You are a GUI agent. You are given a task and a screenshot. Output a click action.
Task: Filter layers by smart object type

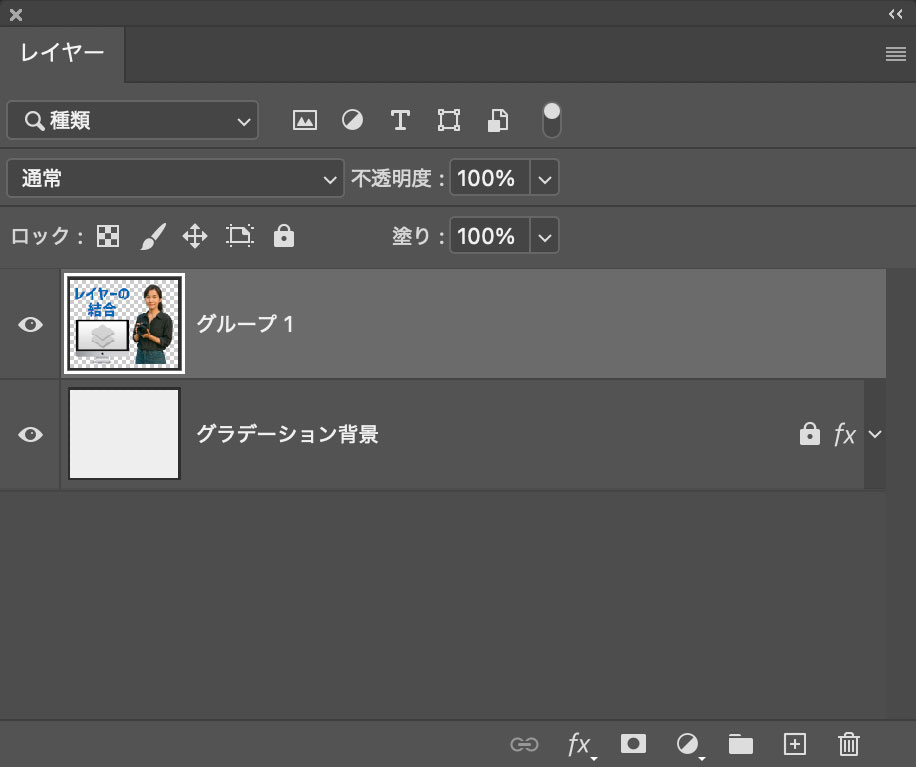tap(498, 120)
